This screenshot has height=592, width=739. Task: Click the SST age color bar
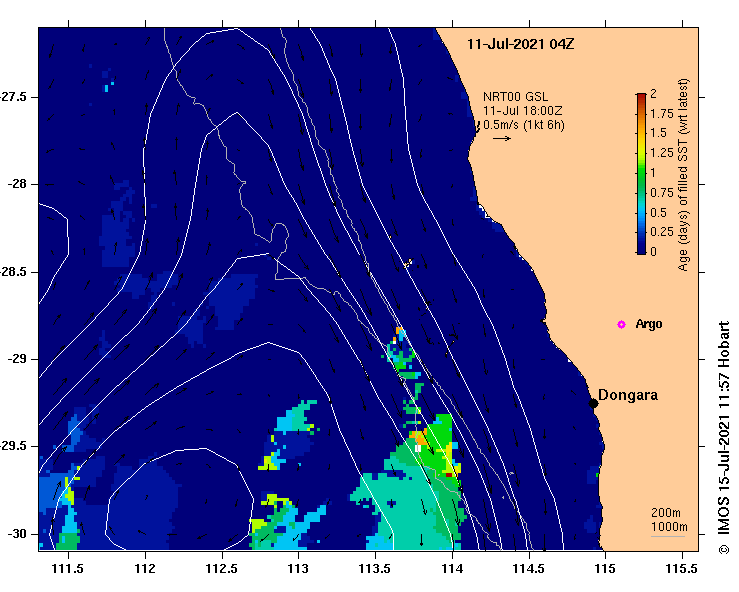pyautogui.click(x=641, y=174)
